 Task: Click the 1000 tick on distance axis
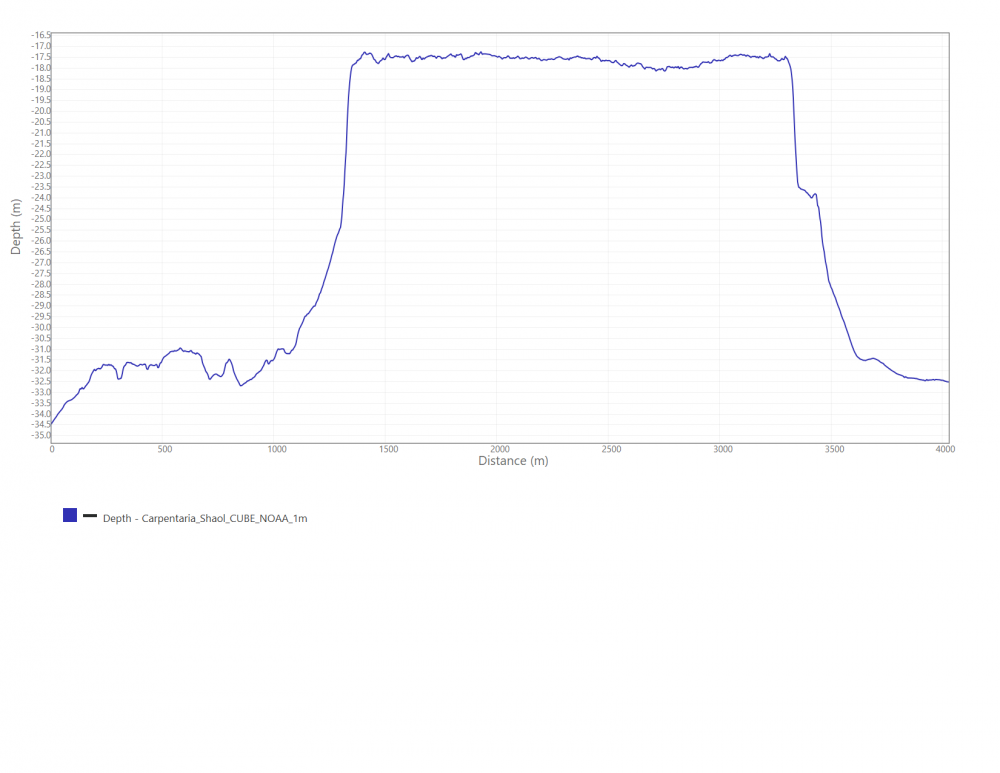pos(277,449)
